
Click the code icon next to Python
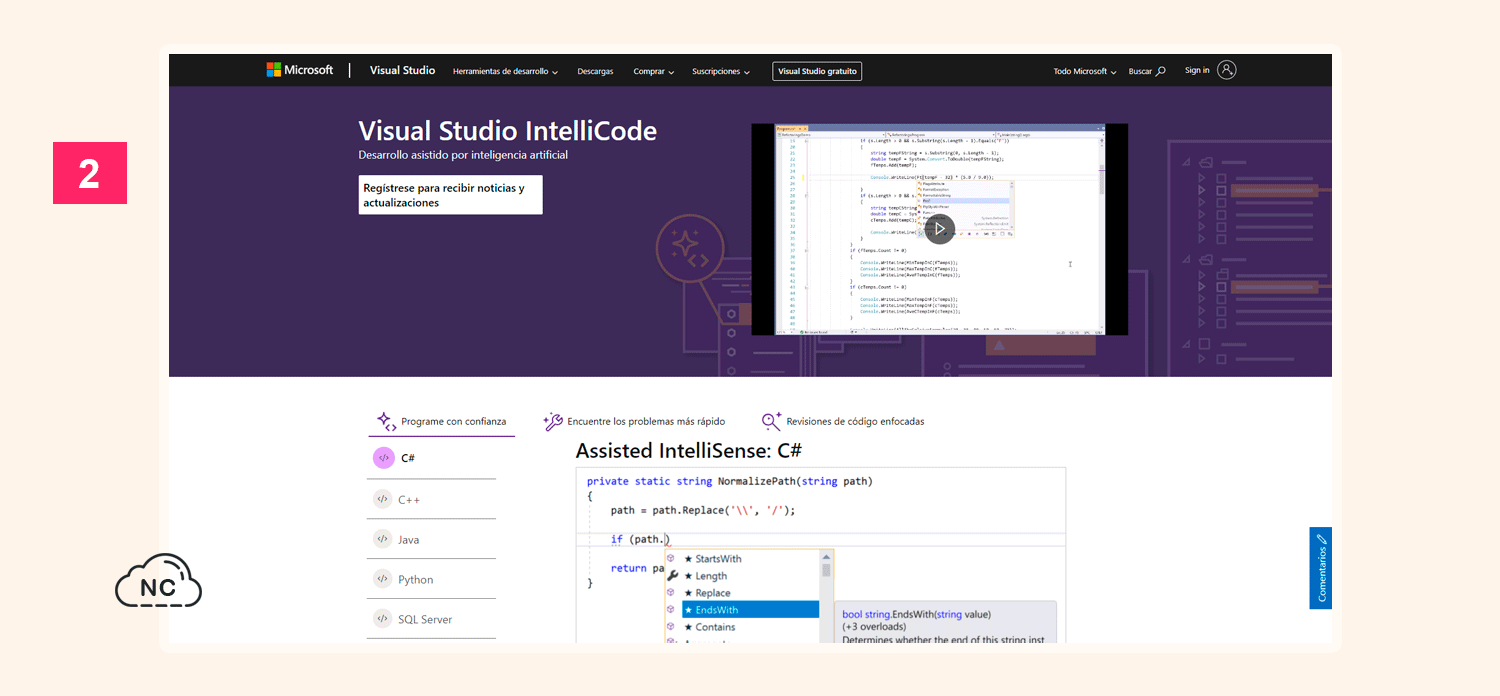tap(382, 579)
